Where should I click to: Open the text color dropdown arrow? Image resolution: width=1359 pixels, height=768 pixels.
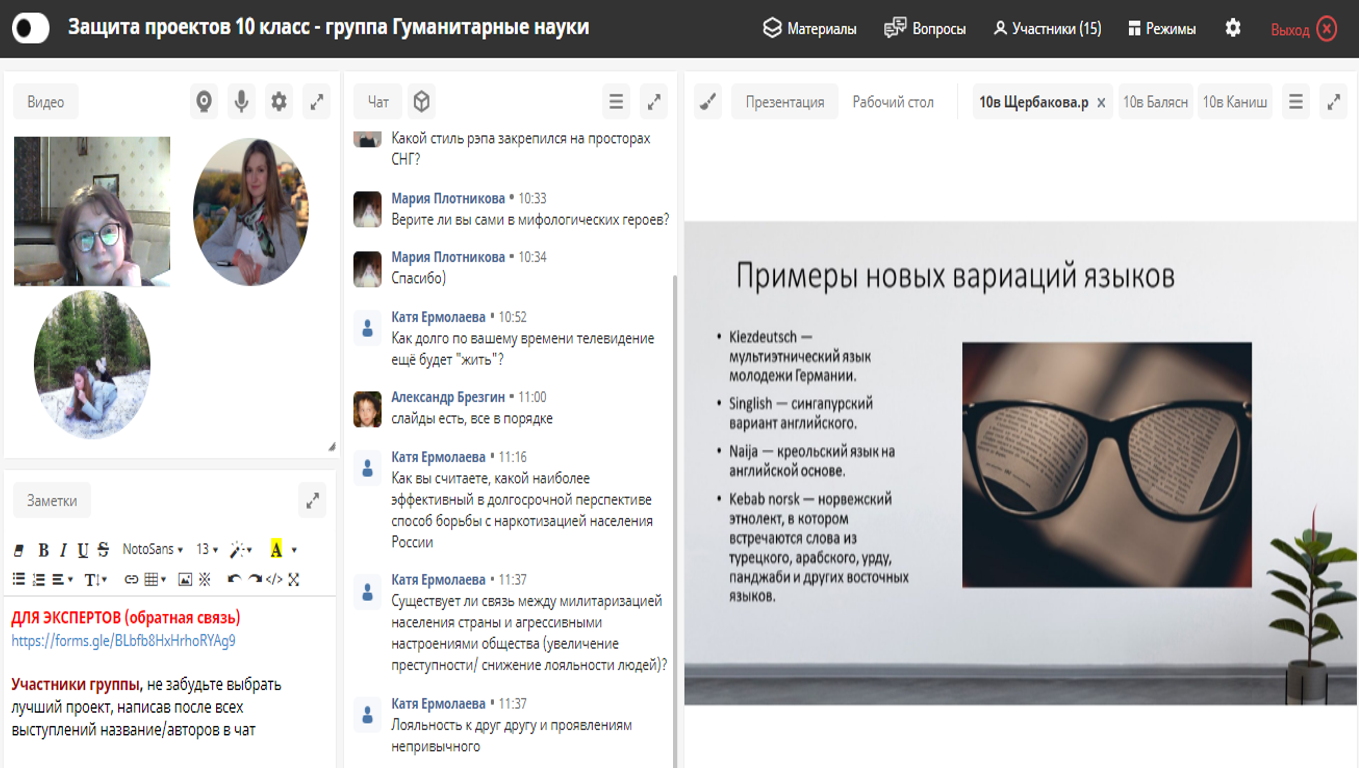[x=294, y=550]
